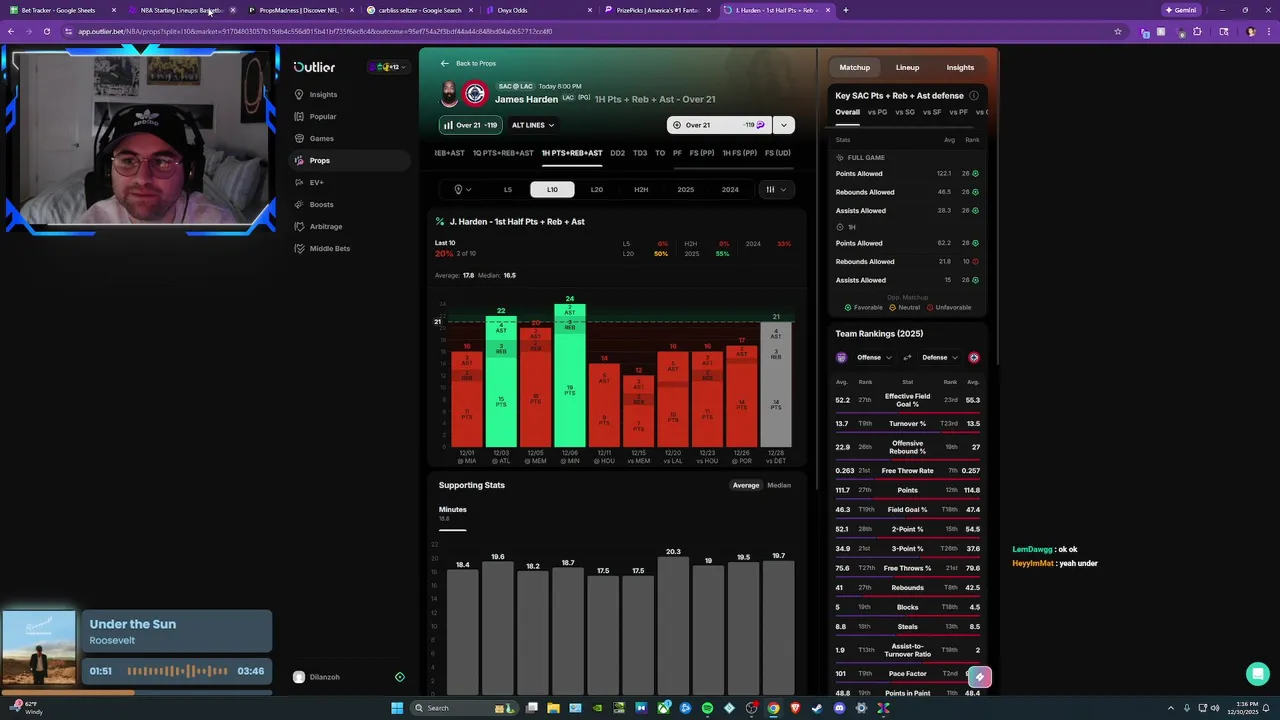Select the vs PG defense tab
Screen dimensions: 1280x720
pyautogui.click(x=877, y=112)
